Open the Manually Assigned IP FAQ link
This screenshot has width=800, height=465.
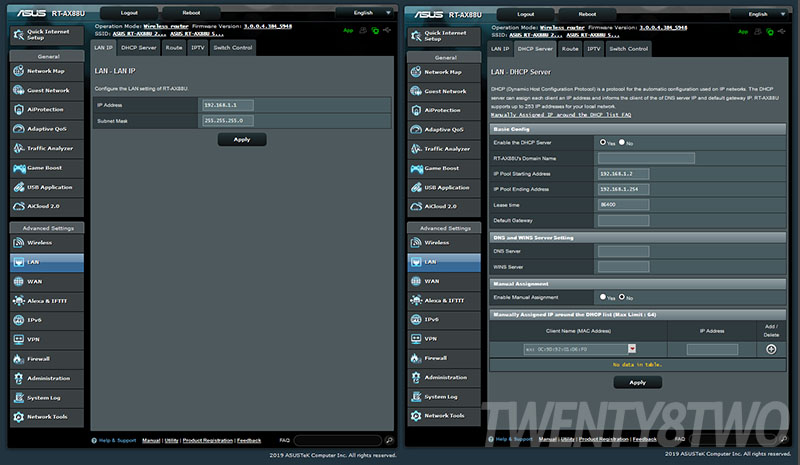[561, 115]
